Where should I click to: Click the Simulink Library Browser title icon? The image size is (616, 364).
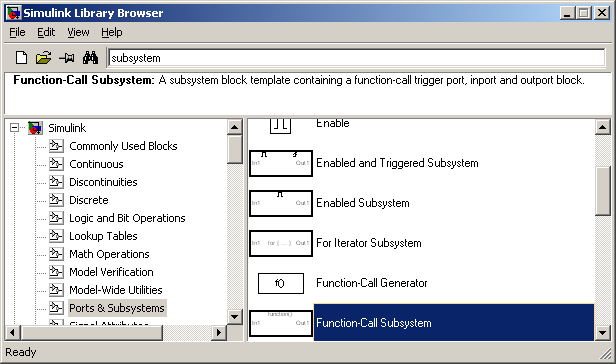[x=13, y=13]
